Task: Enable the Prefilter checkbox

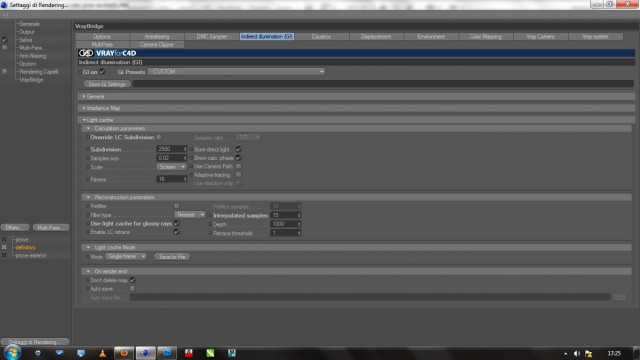Action: (177, 206)
